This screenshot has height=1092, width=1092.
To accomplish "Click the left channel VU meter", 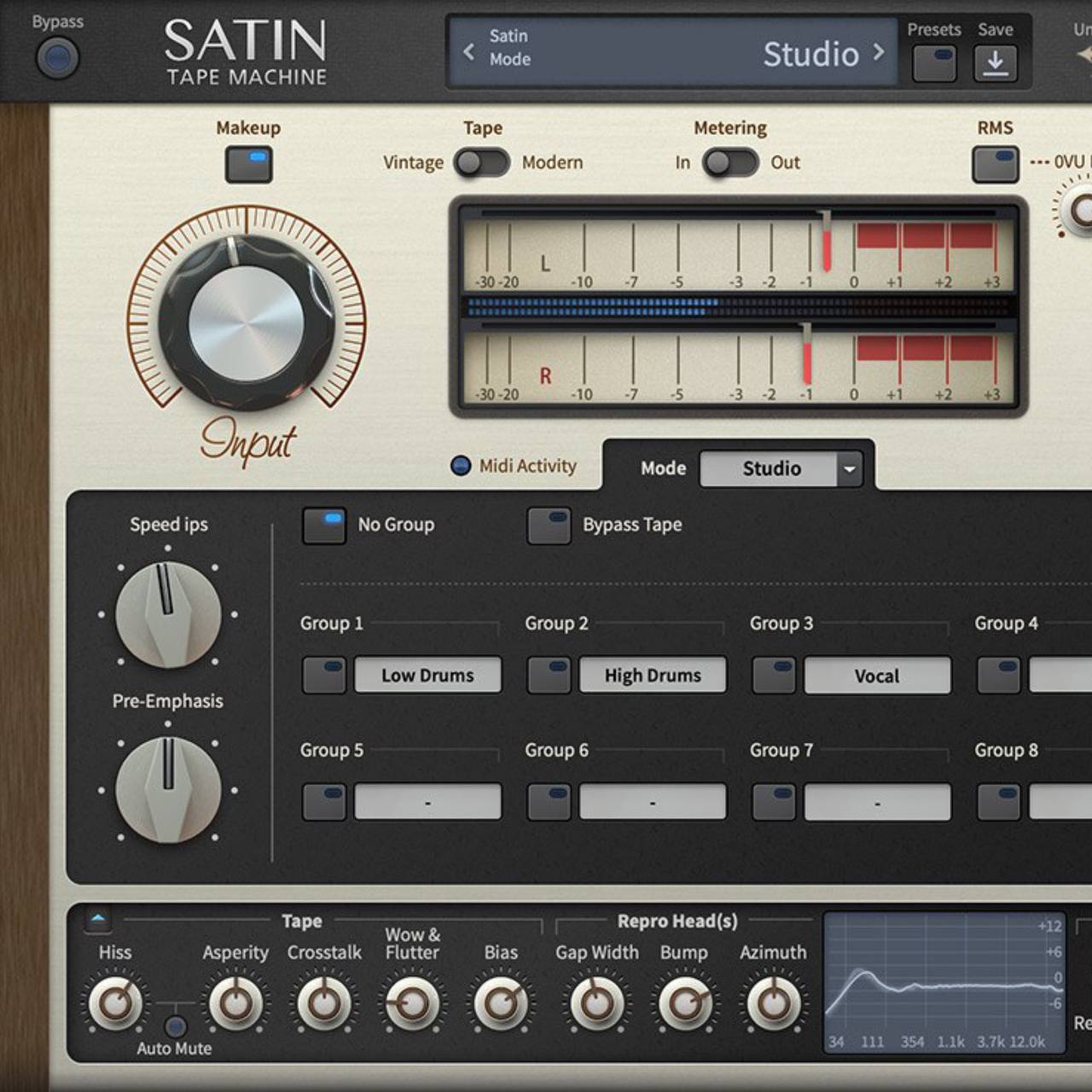I will (739, 250).
